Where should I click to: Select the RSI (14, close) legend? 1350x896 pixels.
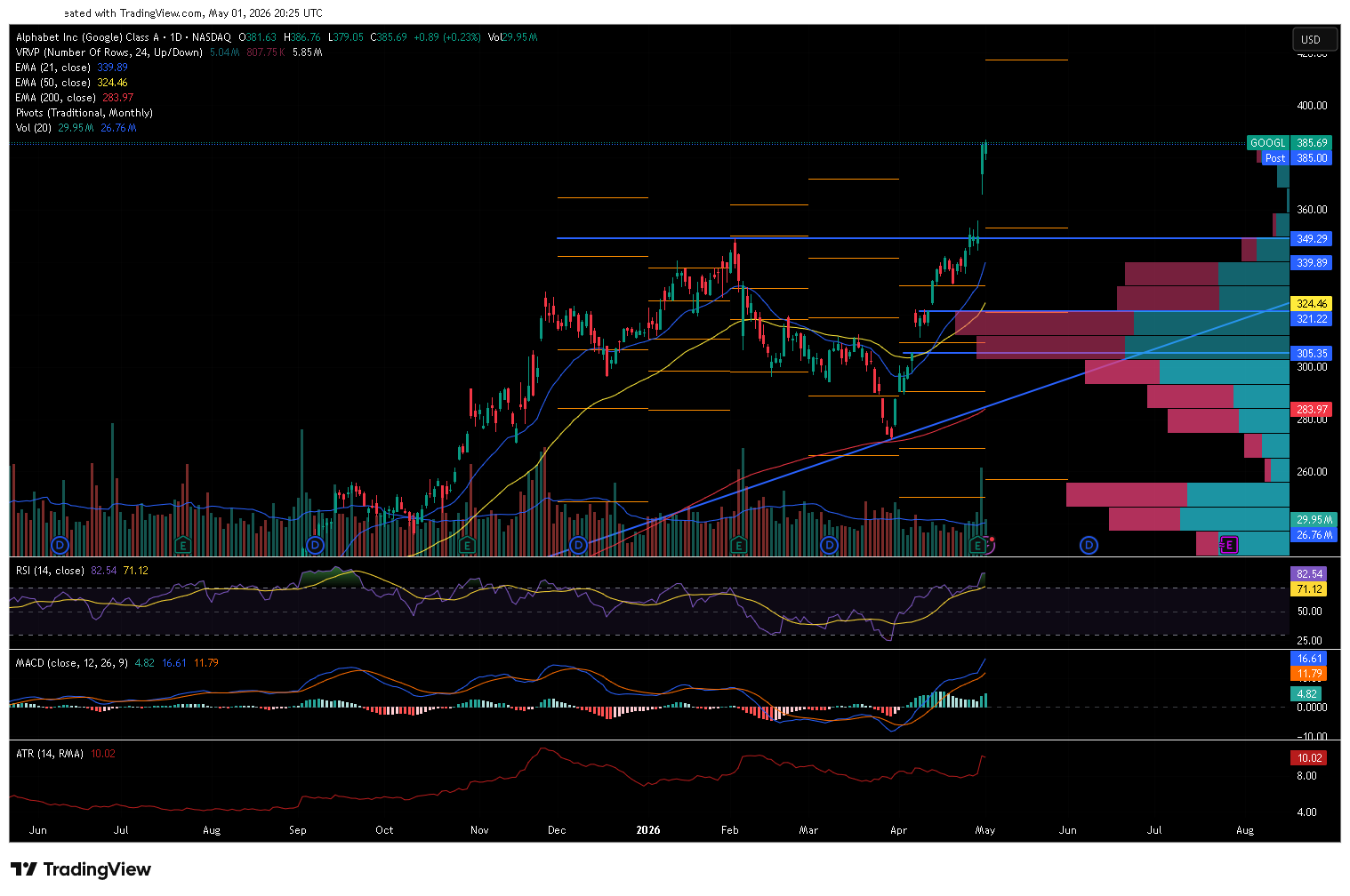(50, 571)
